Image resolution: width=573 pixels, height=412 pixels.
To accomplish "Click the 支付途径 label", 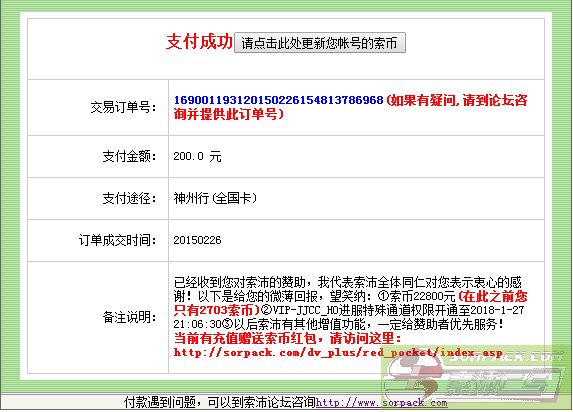I will point(129,199).
